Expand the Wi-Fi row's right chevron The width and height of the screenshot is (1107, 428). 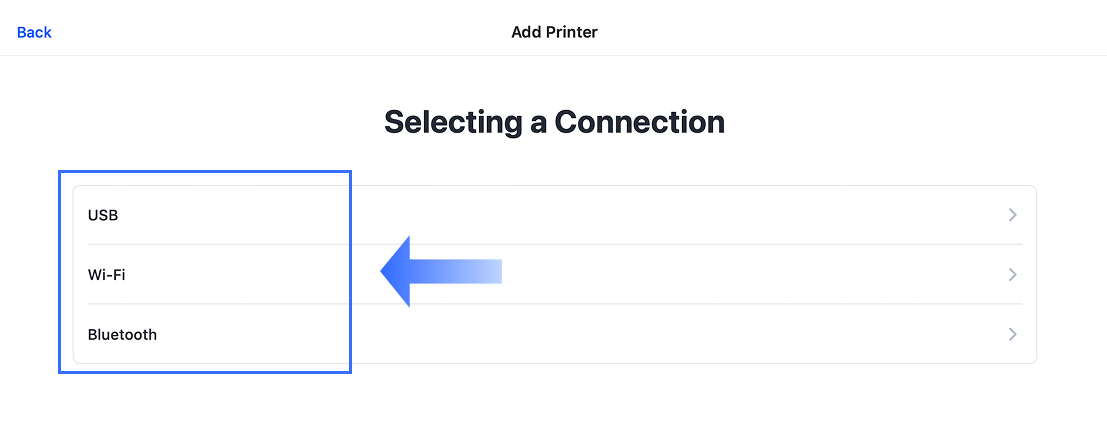(x=1012, y=275)
